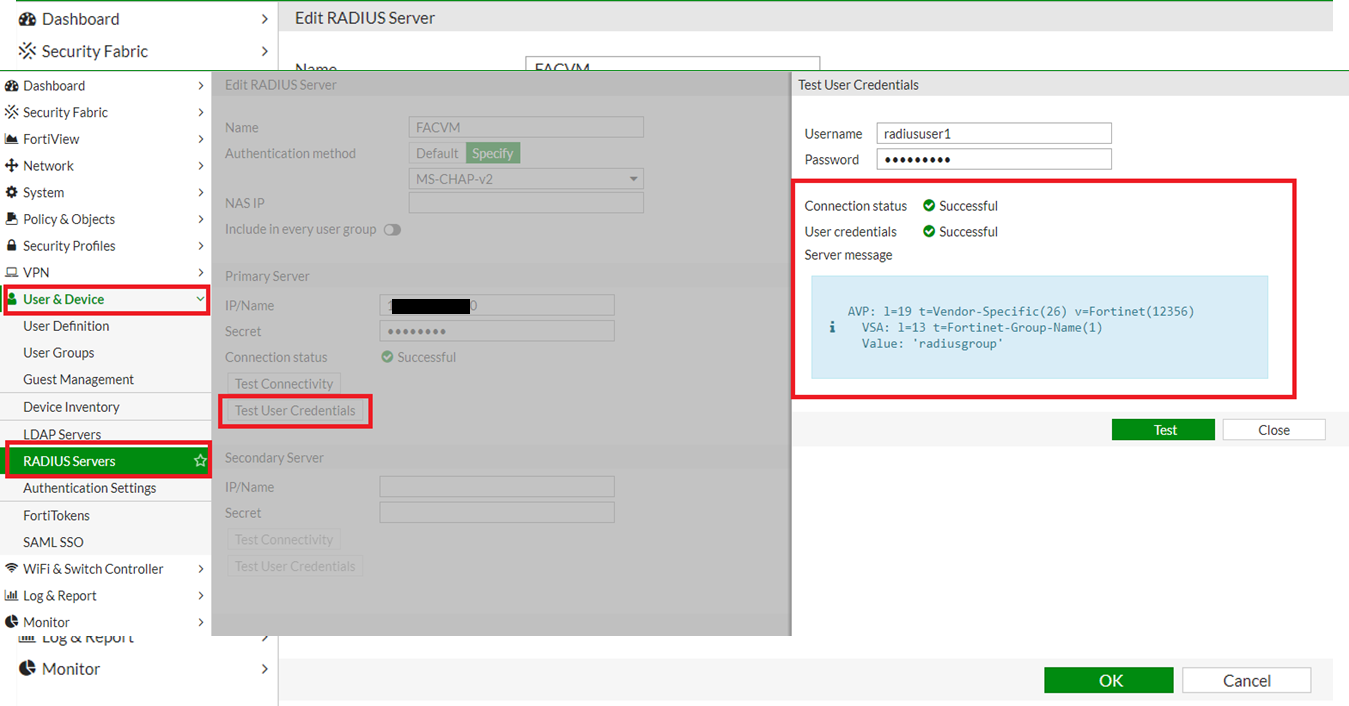This screenshot has width=1349, height=706.
Task: Click the OK button in background page
Action: (1109, 680)
